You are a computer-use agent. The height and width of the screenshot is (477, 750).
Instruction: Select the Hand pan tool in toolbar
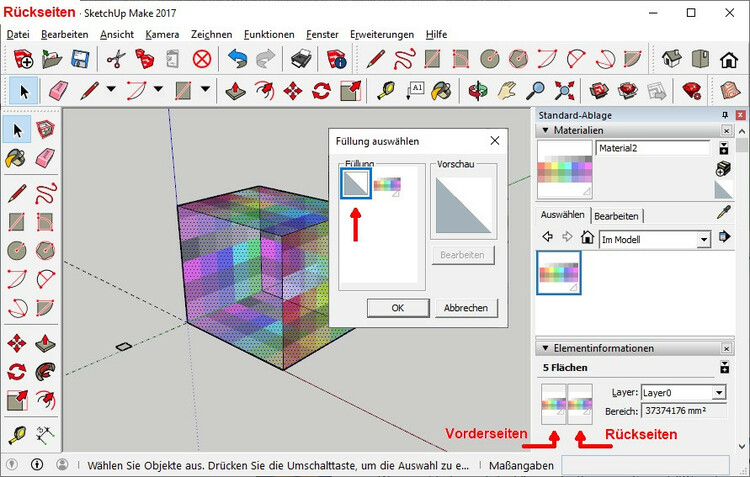point(507,91)
